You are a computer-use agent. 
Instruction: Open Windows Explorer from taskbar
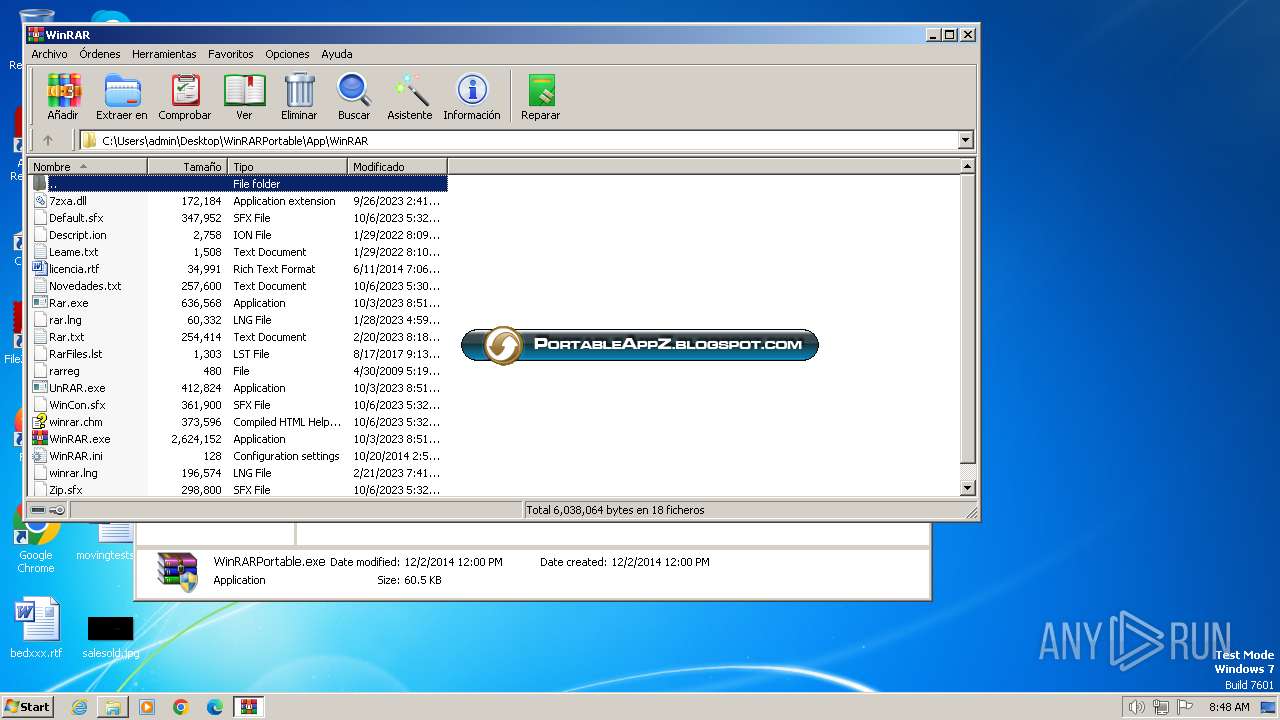113,707
